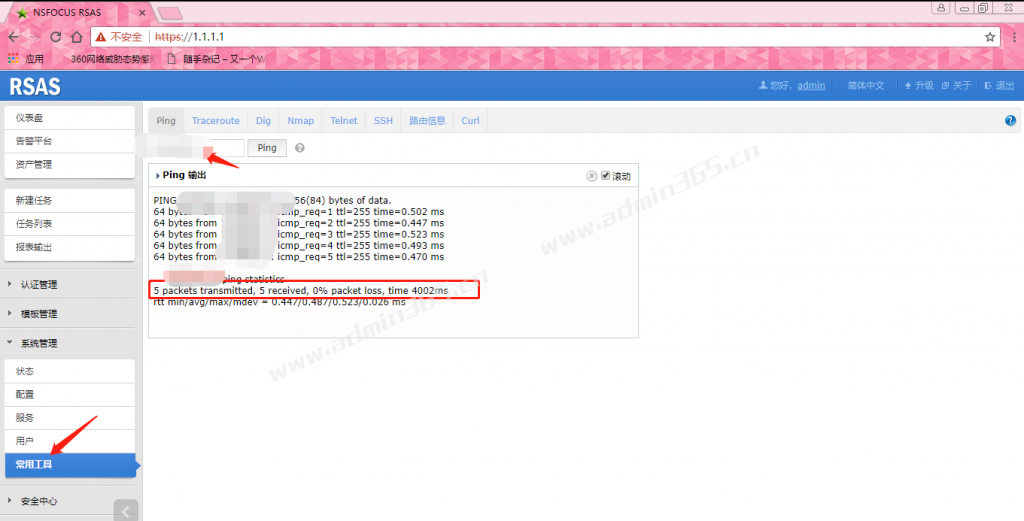This screenshot has width=1024, height=521.
Task: Switch to the Telnet tab
Action: coord(344,120)
